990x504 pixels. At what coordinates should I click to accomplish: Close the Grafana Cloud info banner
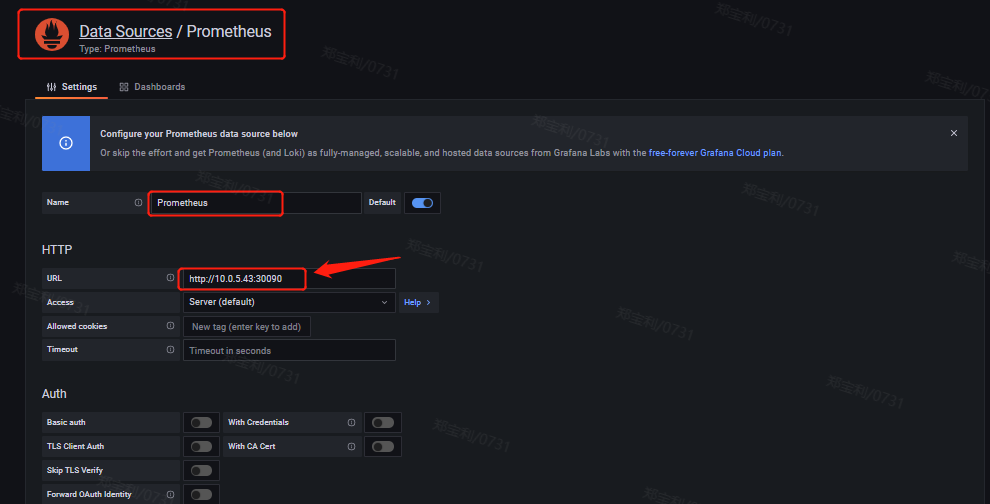[x=953, y=133]
